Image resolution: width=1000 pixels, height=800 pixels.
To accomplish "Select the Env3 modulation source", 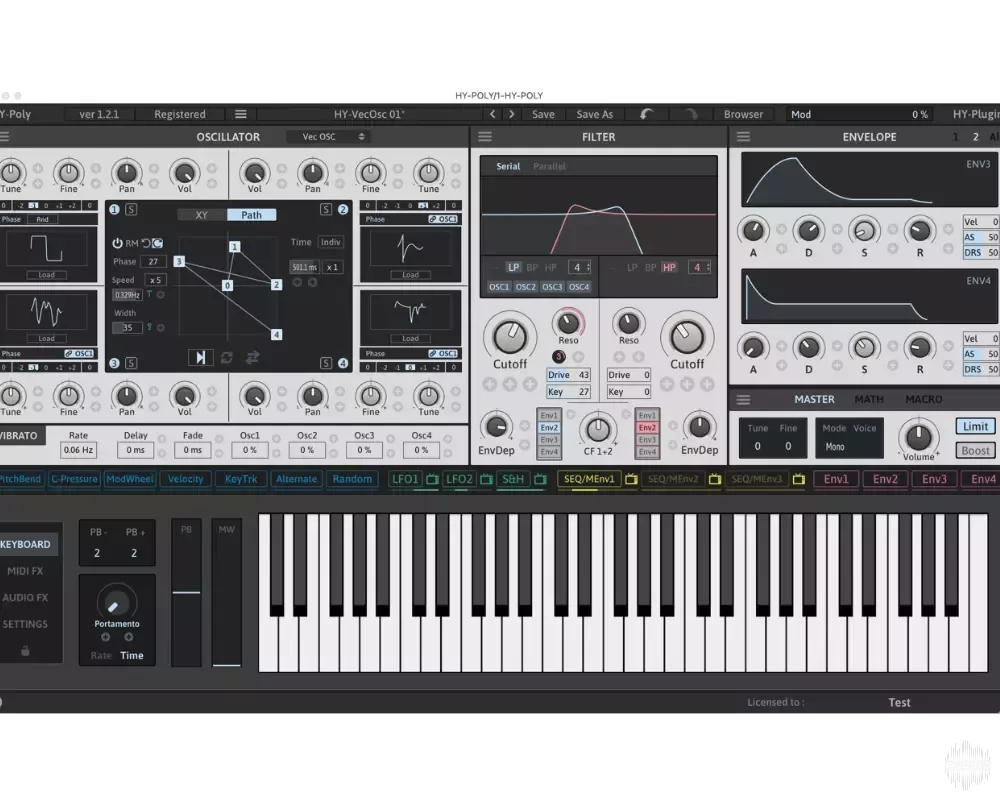I will pos(934,479).
